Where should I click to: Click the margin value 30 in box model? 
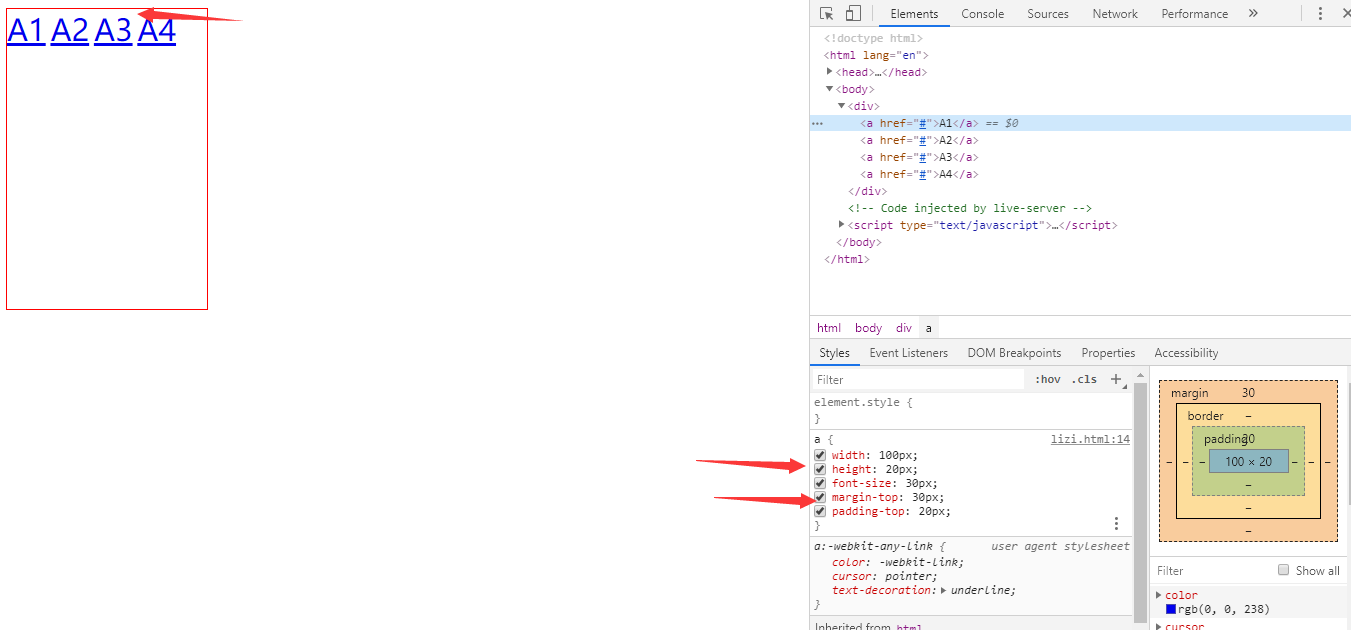1248,393
